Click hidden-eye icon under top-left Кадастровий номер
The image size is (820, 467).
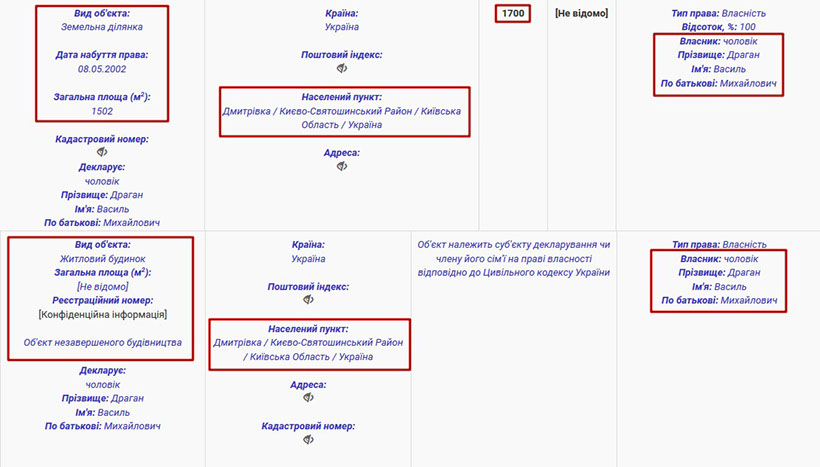coord(101,152)
